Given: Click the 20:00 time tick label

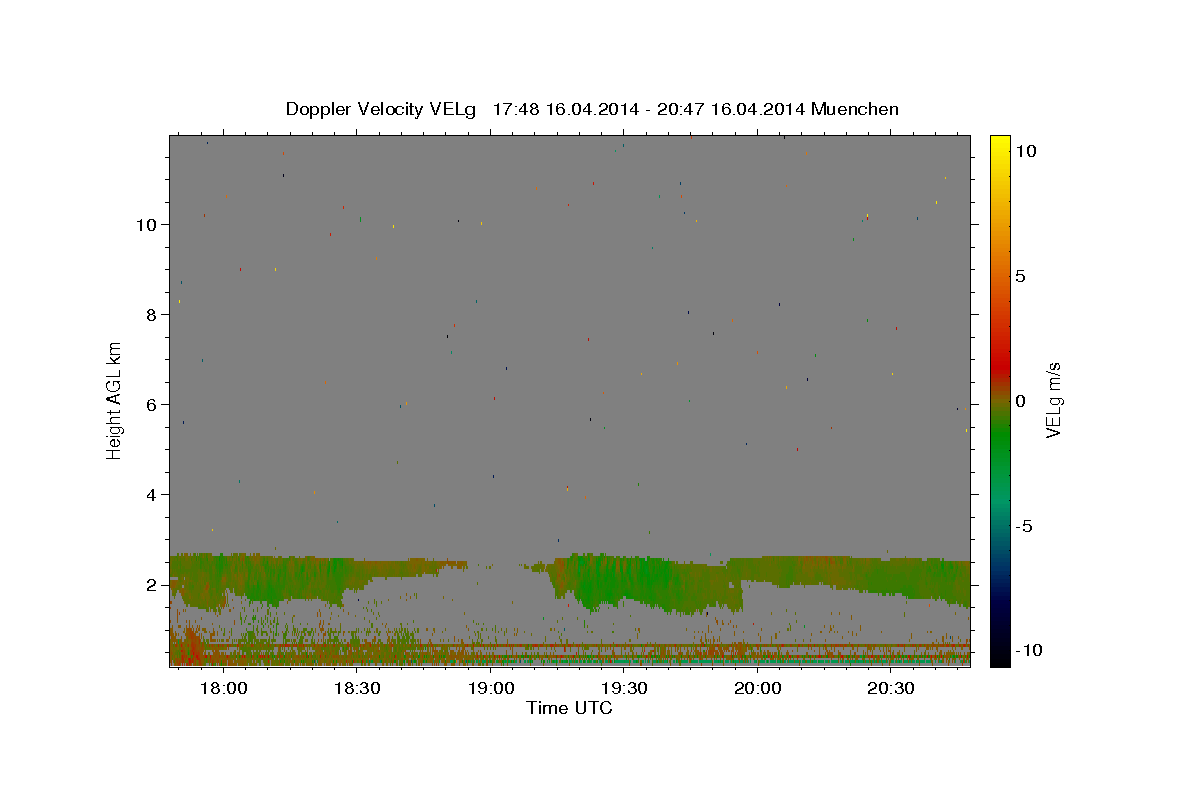Looking at the screenshot, I should tap(757, 689).
